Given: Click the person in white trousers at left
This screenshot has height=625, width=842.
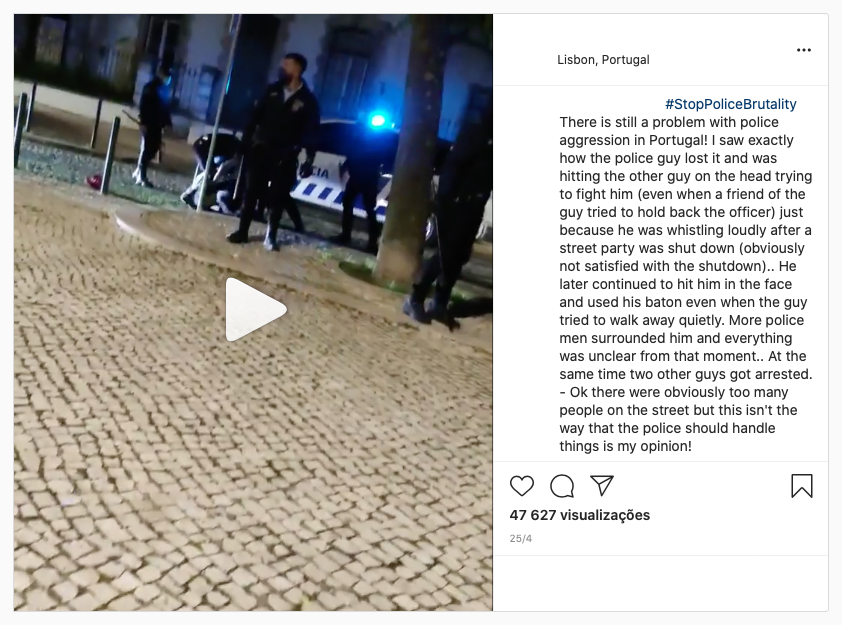Looking at the screenshot, I should click(x=151, y=125).
